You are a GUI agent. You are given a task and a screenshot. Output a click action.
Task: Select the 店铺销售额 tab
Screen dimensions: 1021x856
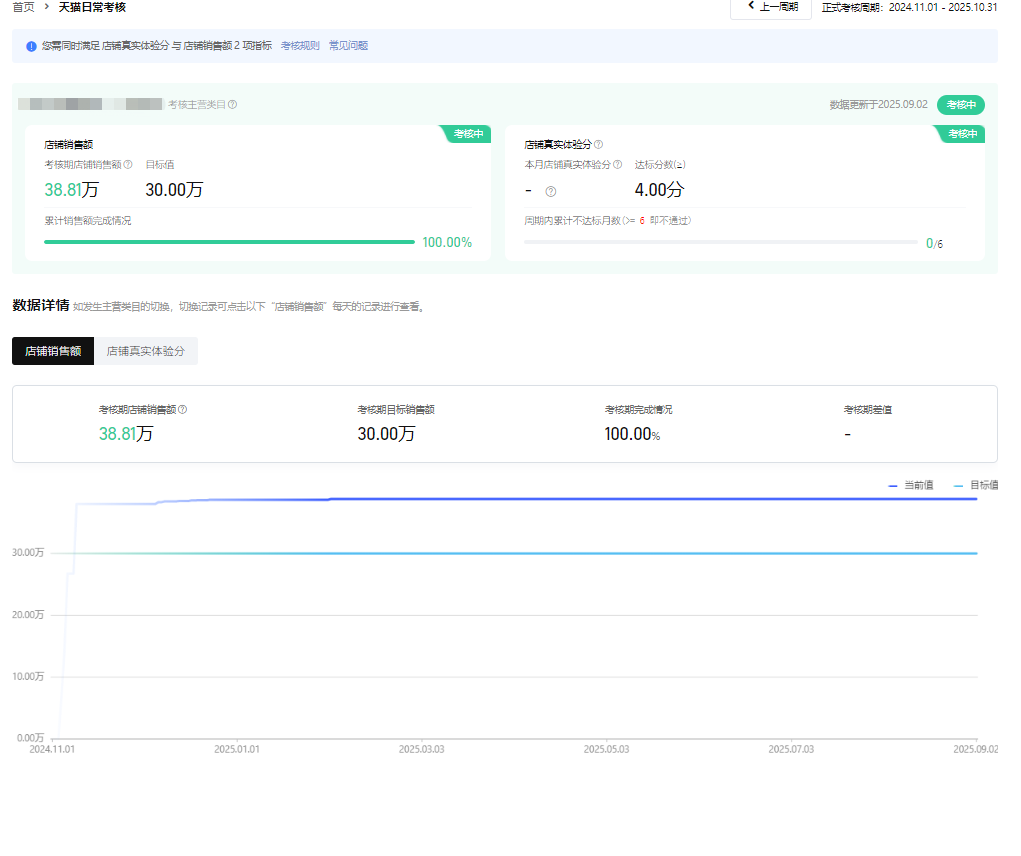(x=53, y=352)
